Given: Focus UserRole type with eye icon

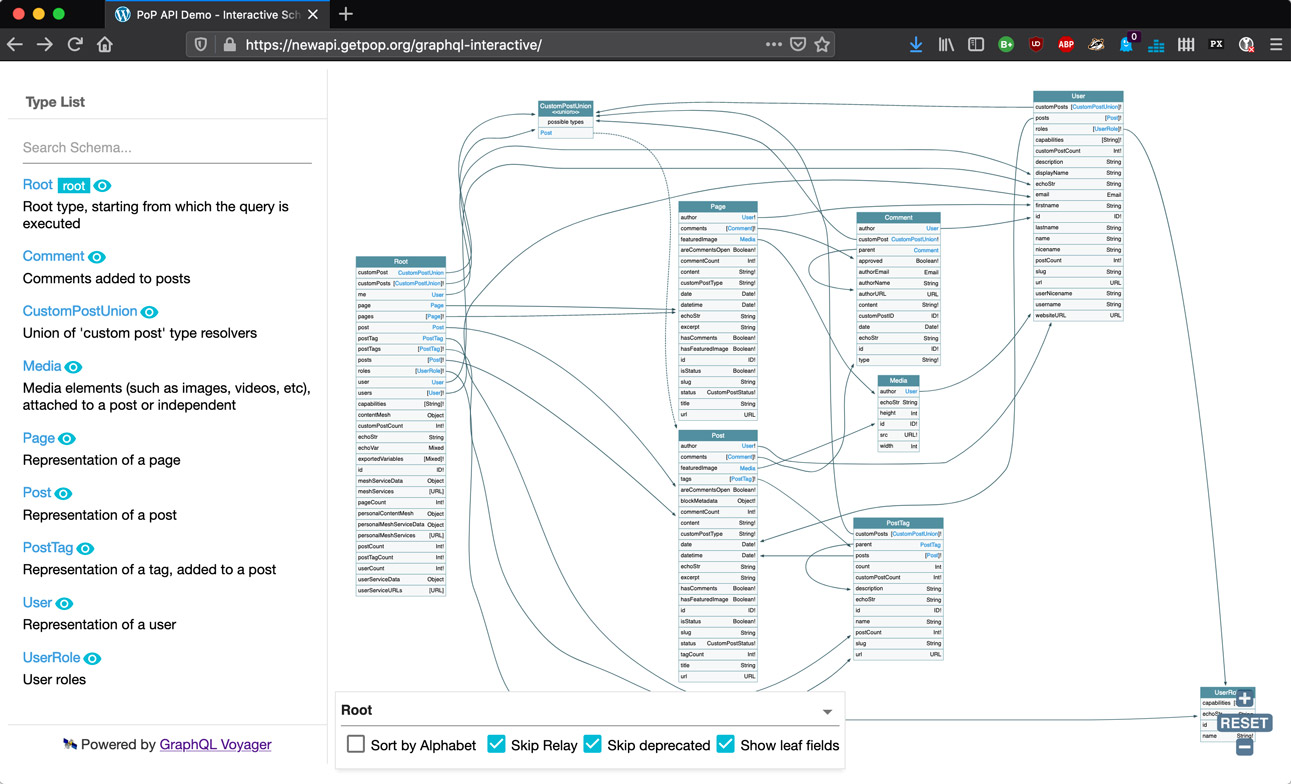Looking at the screenshot, I should click(92, 659).
